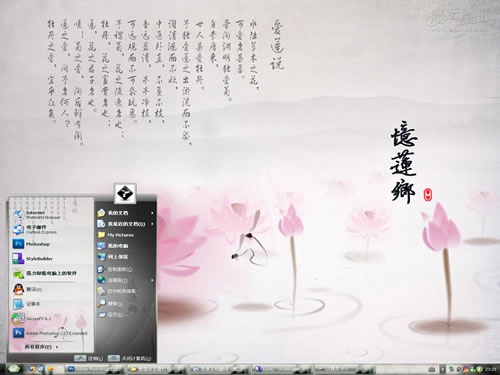Open Adobe Photoshop CS3 Extended entry
Viewport: 500px width, 375px height.
[x=51, y=333]
